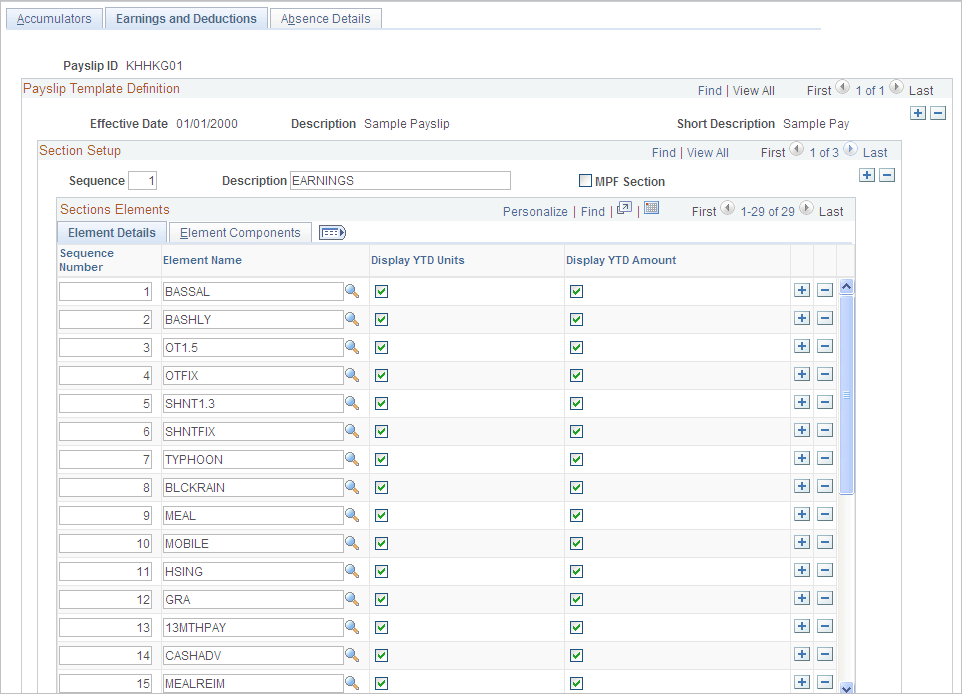Click inside the EARNINGS description field
The image size is (962, 694).
tap(400, 180)
